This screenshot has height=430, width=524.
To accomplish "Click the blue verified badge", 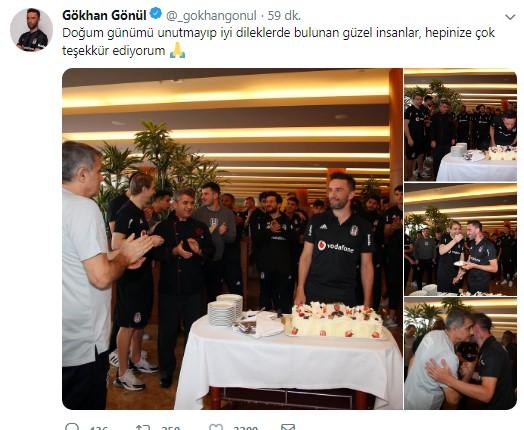I will [156, 14].
